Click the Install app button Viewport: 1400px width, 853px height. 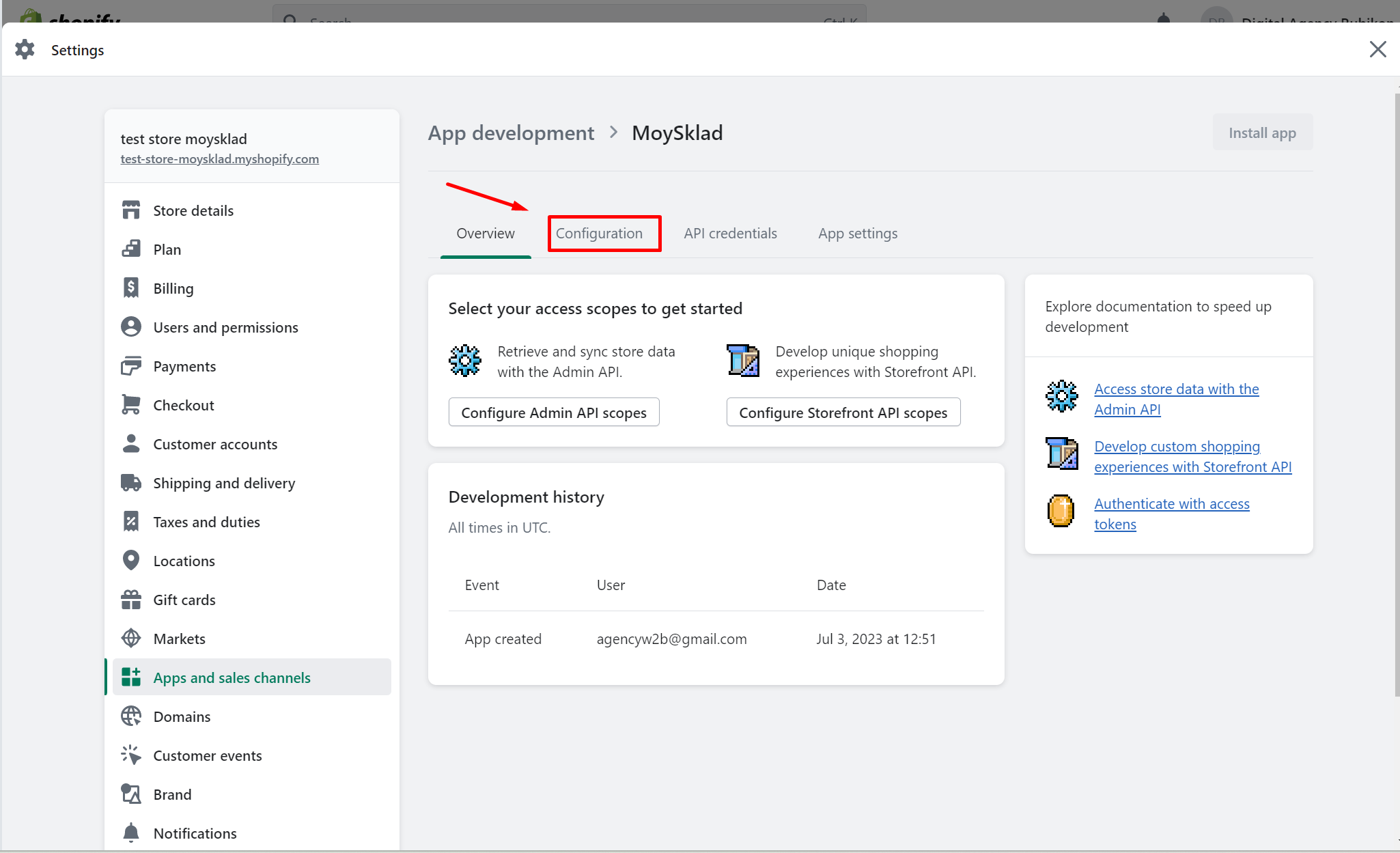point(1262,132)
